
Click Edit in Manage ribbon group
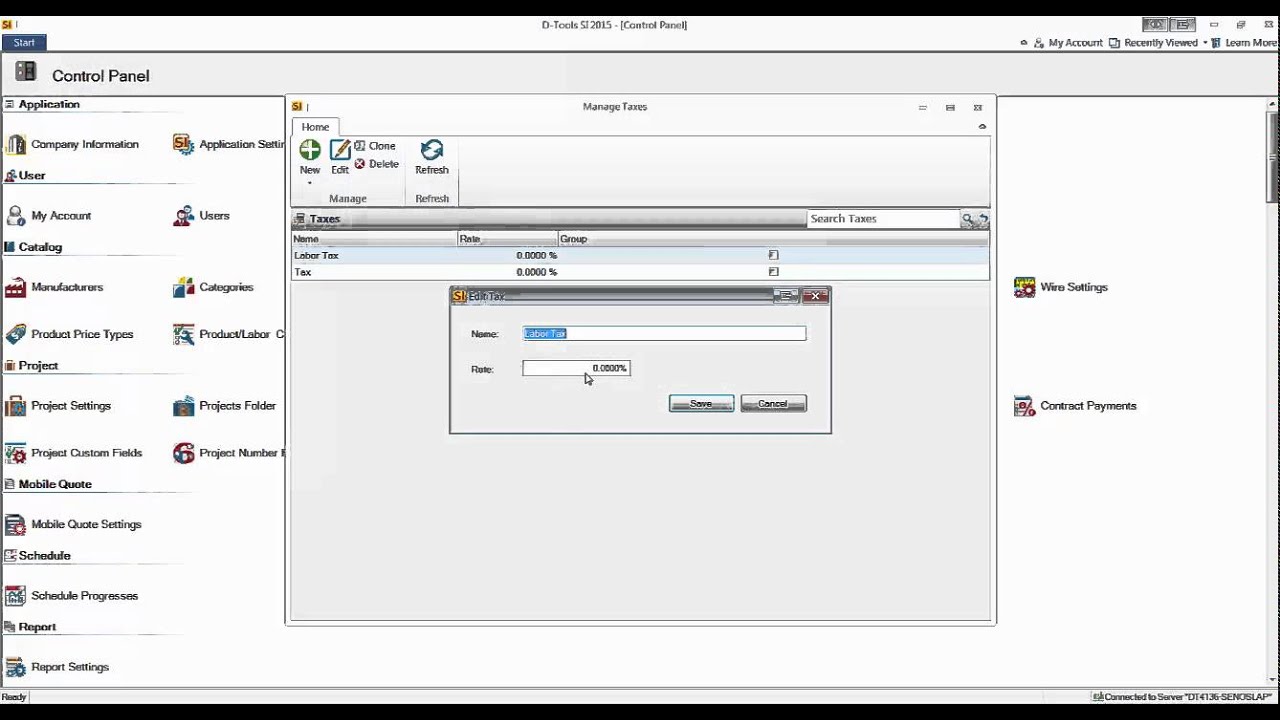coord(340,157)
